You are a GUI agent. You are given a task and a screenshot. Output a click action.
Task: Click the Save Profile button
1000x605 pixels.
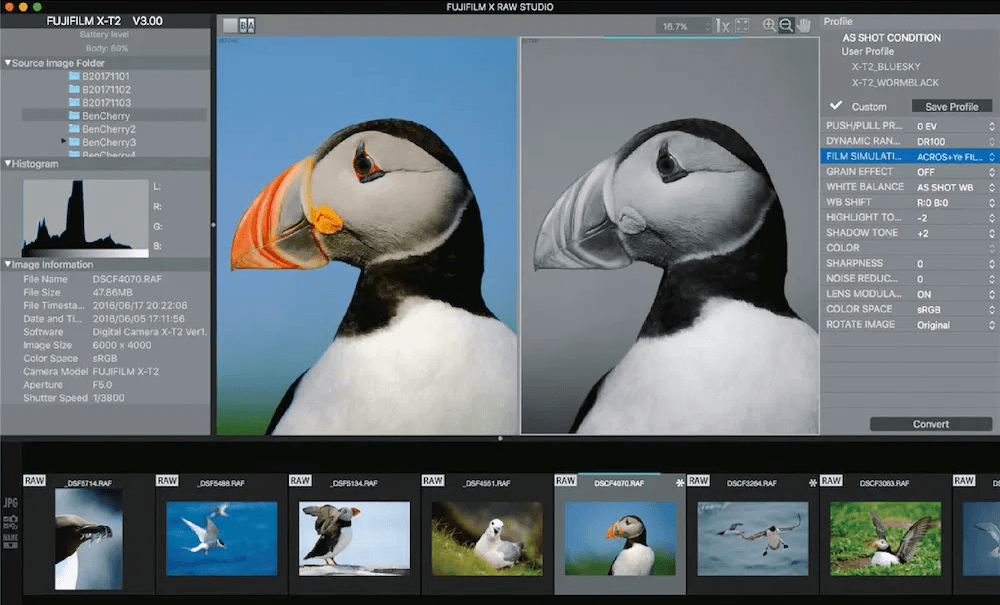tap(952, 106)
